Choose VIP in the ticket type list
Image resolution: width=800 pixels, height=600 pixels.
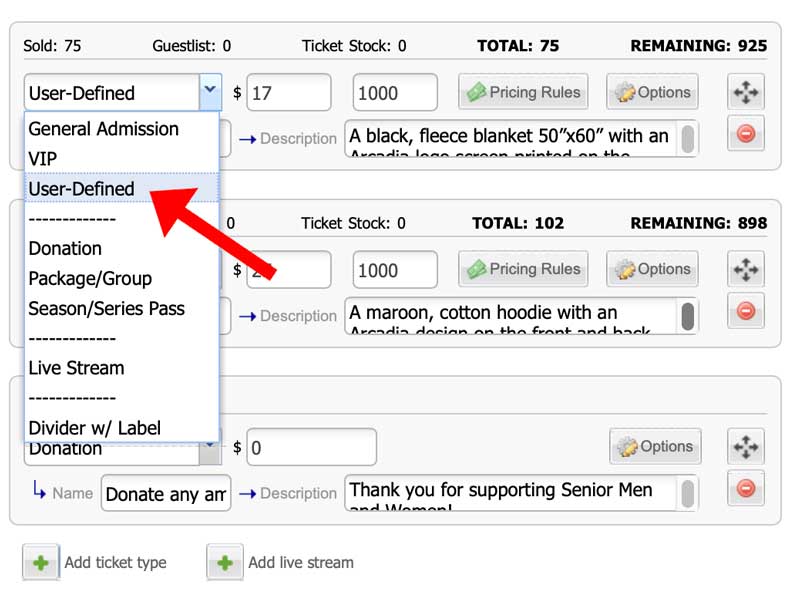click(122, 159)
